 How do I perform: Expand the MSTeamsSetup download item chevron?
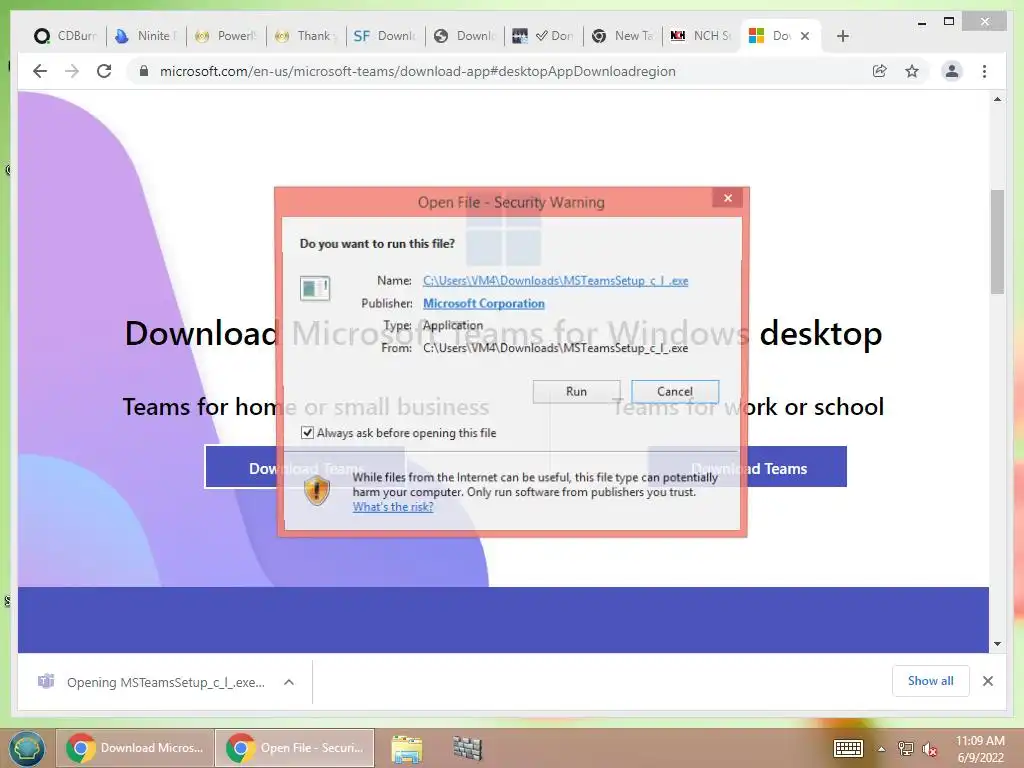click(x=289, y=682)
